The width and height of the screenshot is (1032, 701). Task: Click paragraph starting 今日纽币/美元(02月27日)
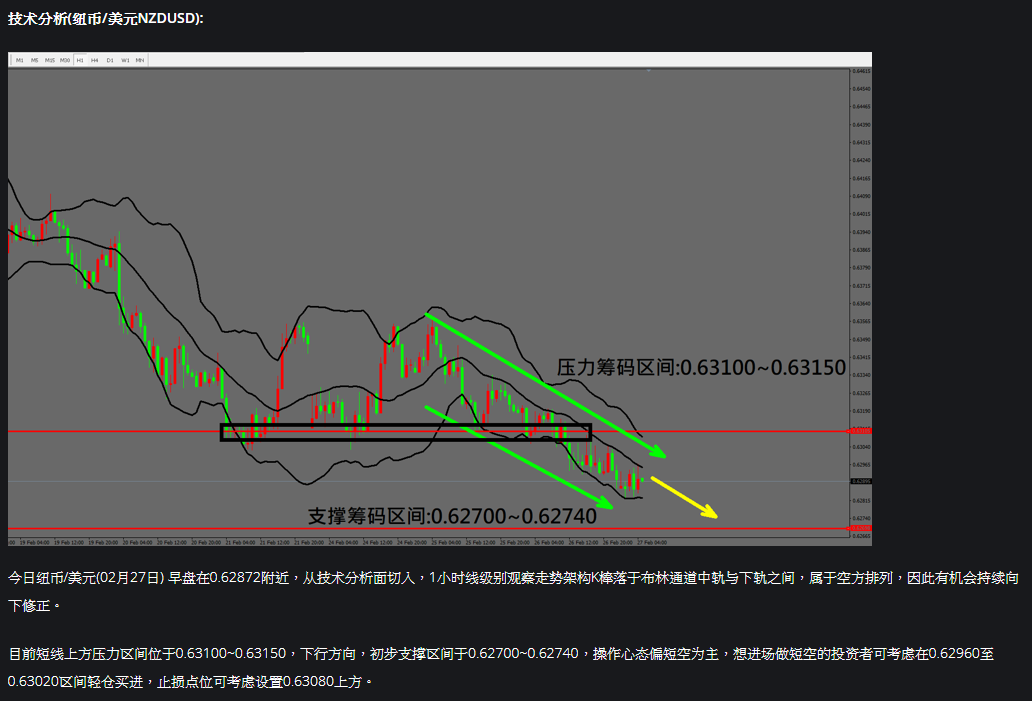click(513, 591)
